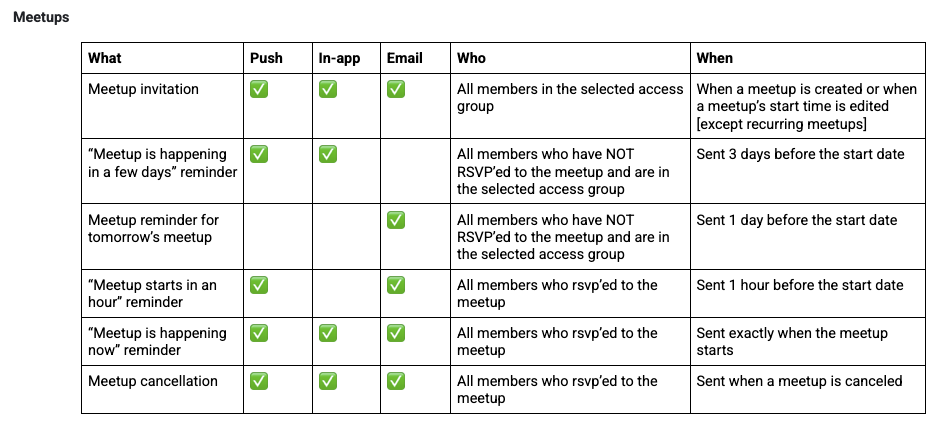Click Push checkmark for Meetup cancellation
The height and width of the screenshot is (427, 941).
click(x=259, y=381)
